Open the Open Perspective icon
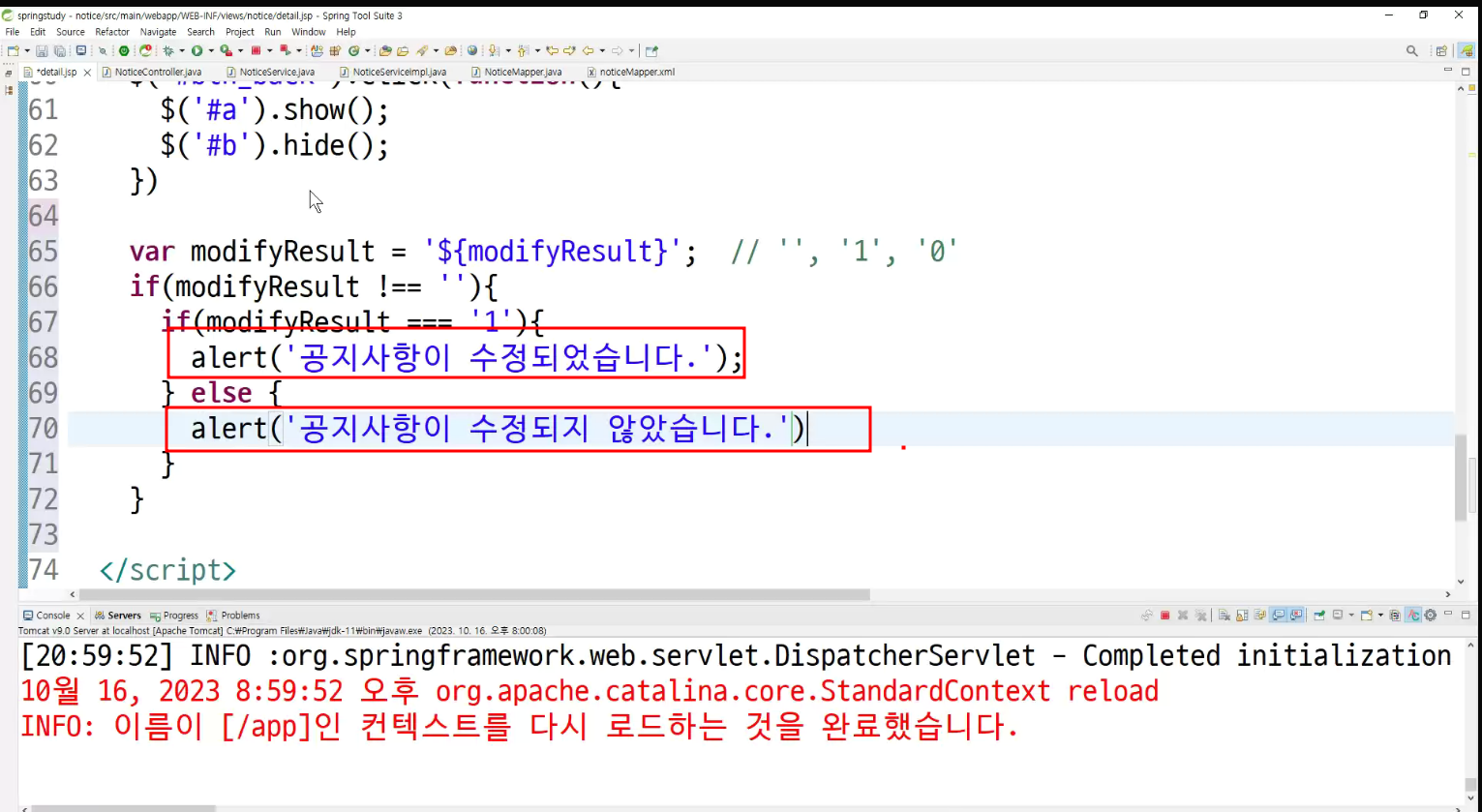 (1441, 51)
